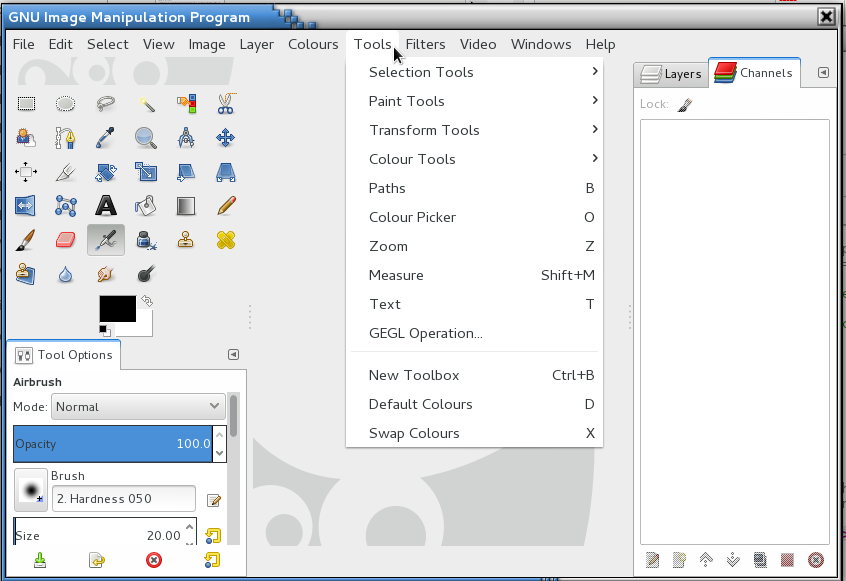Image resolution: width=846 pixels, height=581 pixels.
Task: Reset to default colours small black-white icon
Action: (x=105, y=330)
